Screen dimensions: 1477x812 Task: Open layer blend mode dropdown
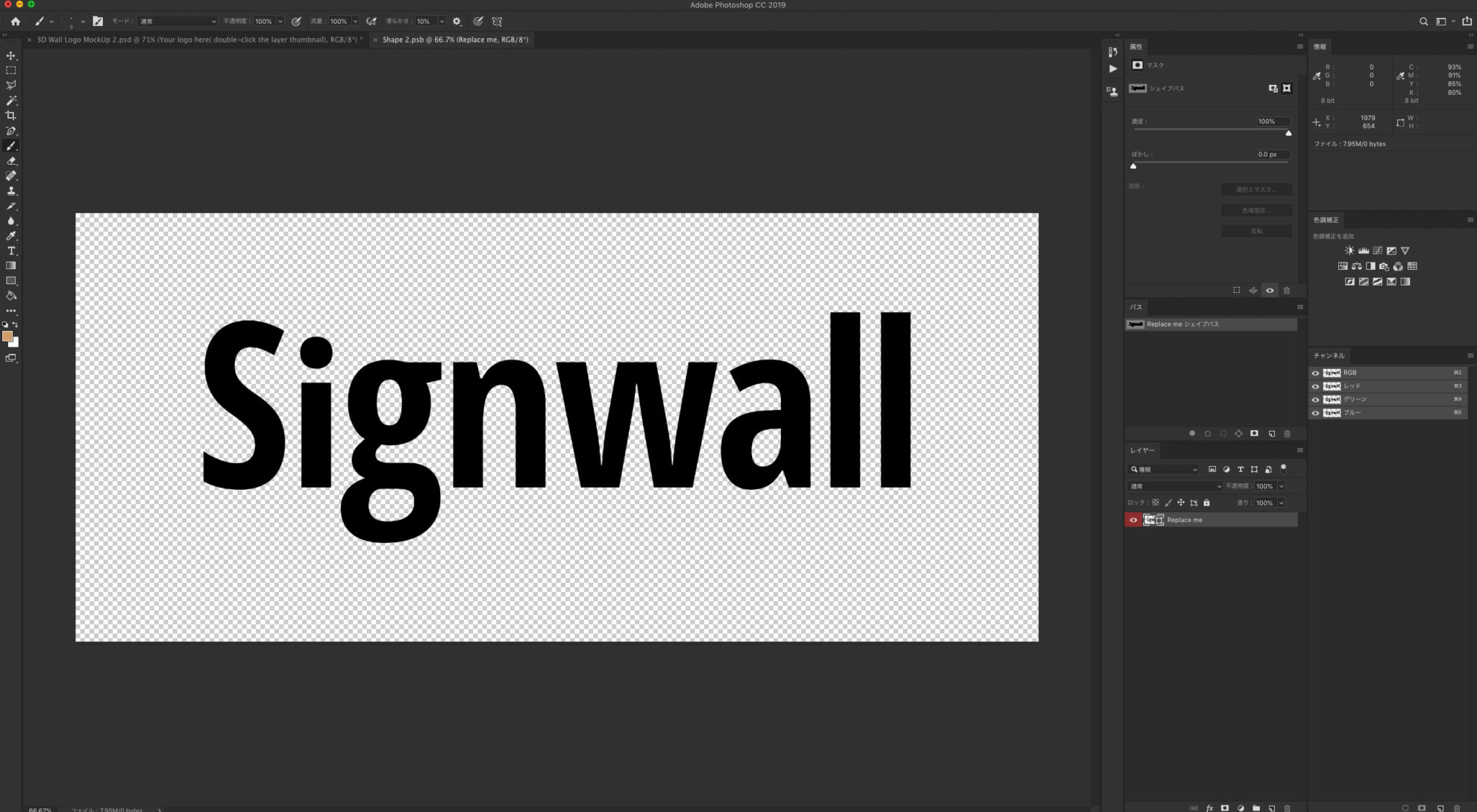(1175, 486)
